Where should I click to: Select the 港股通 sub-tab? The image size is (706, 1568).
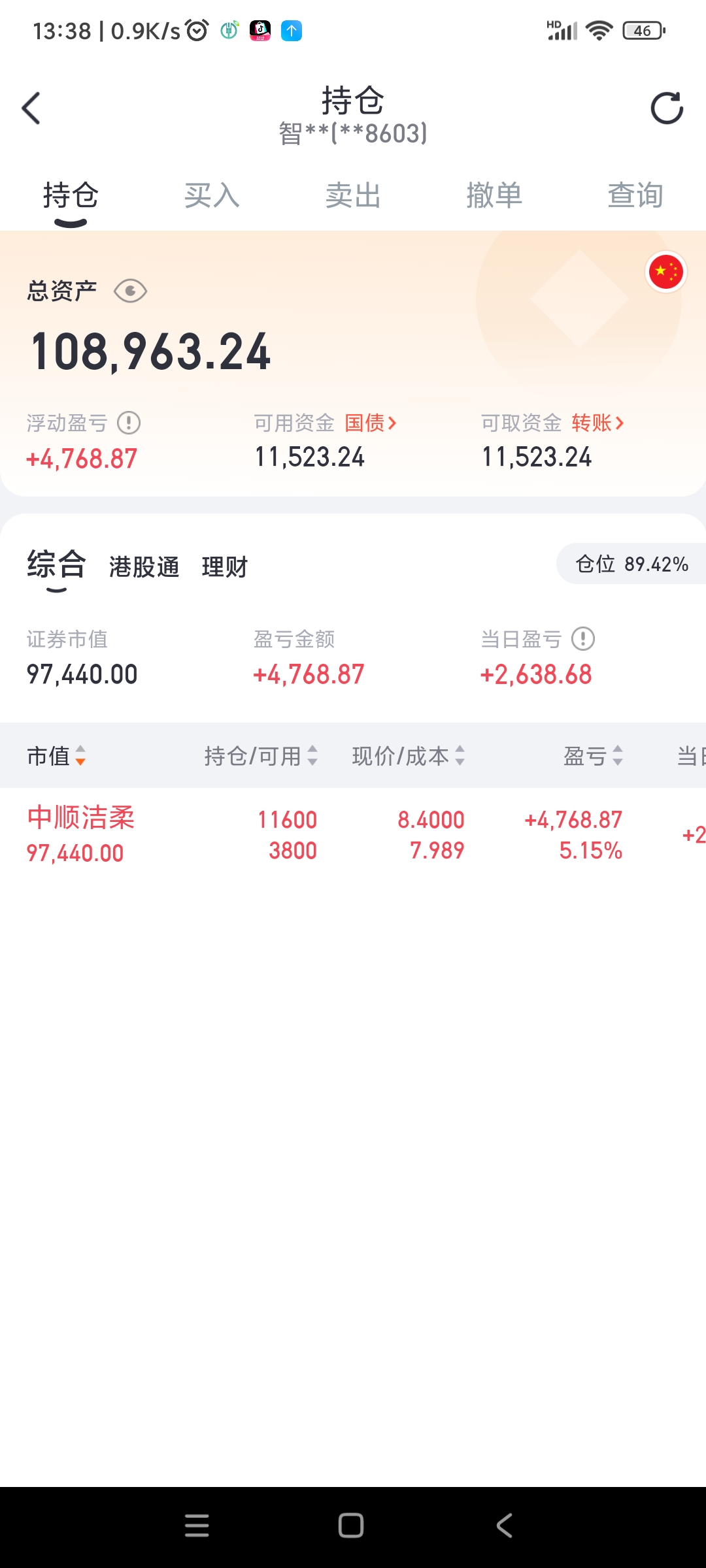[144, 566]
